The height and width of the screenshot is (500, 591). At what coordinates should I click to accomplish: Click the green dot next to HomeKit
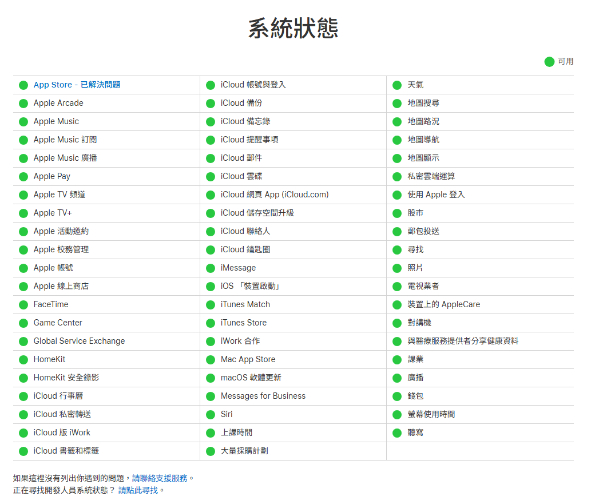[x=23, y=359]
